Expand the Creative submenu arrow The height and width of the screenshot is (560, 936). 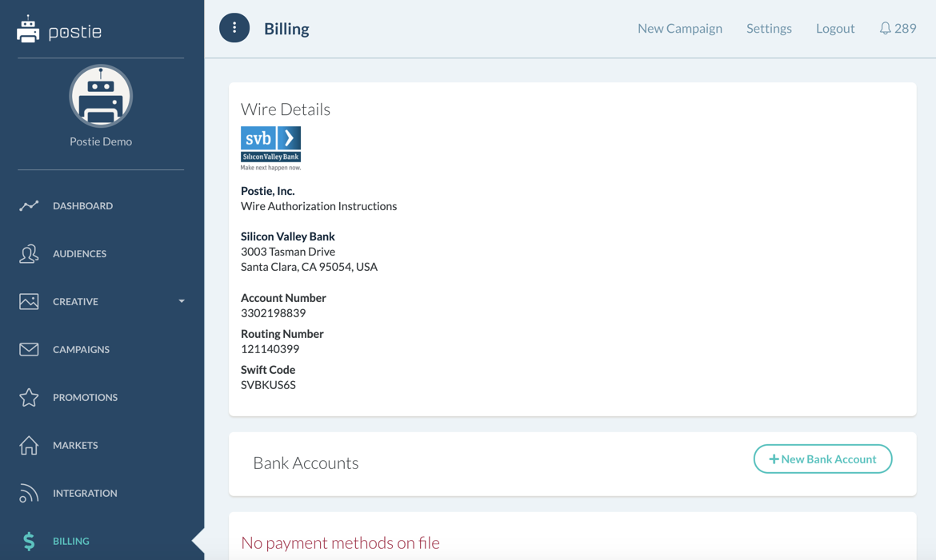(x=181, y=301)
